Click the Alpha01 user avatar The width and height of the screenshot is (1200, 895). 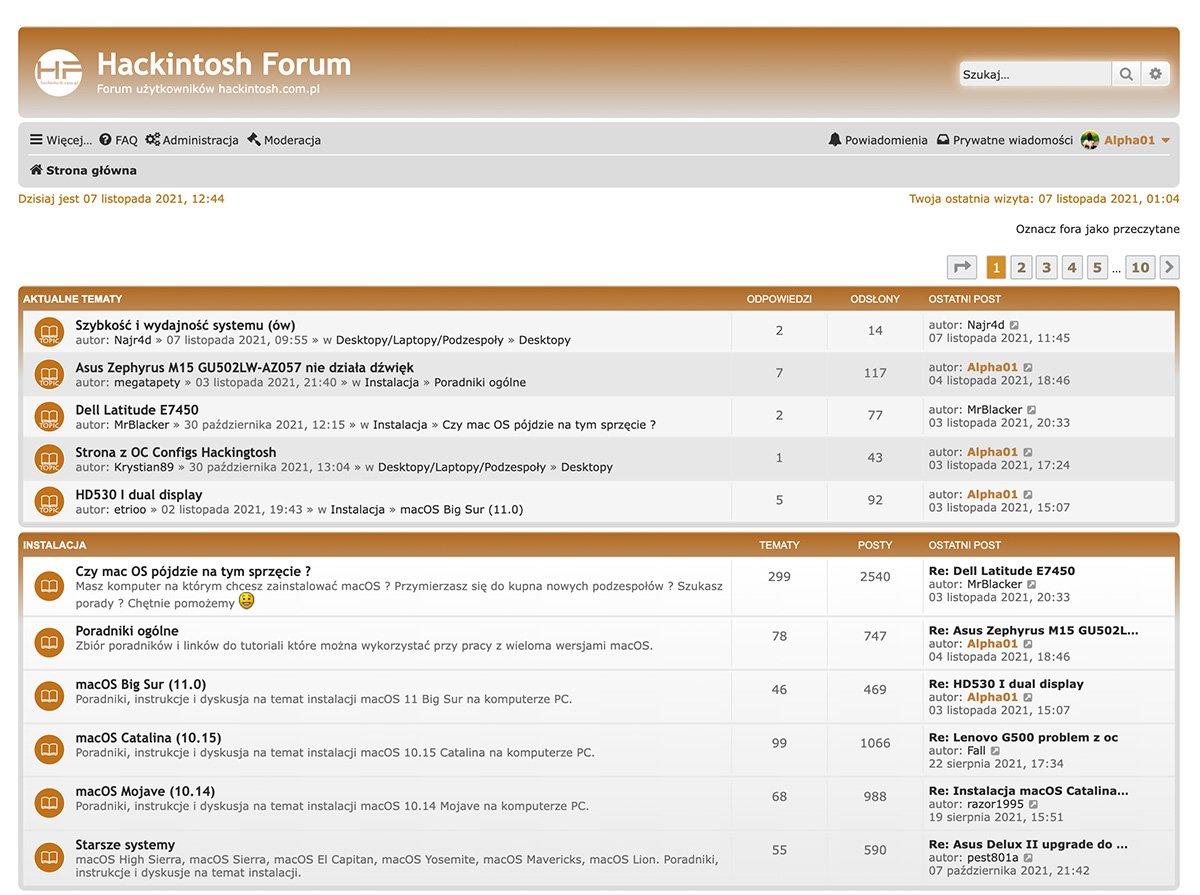click(x=1090, y=140)
